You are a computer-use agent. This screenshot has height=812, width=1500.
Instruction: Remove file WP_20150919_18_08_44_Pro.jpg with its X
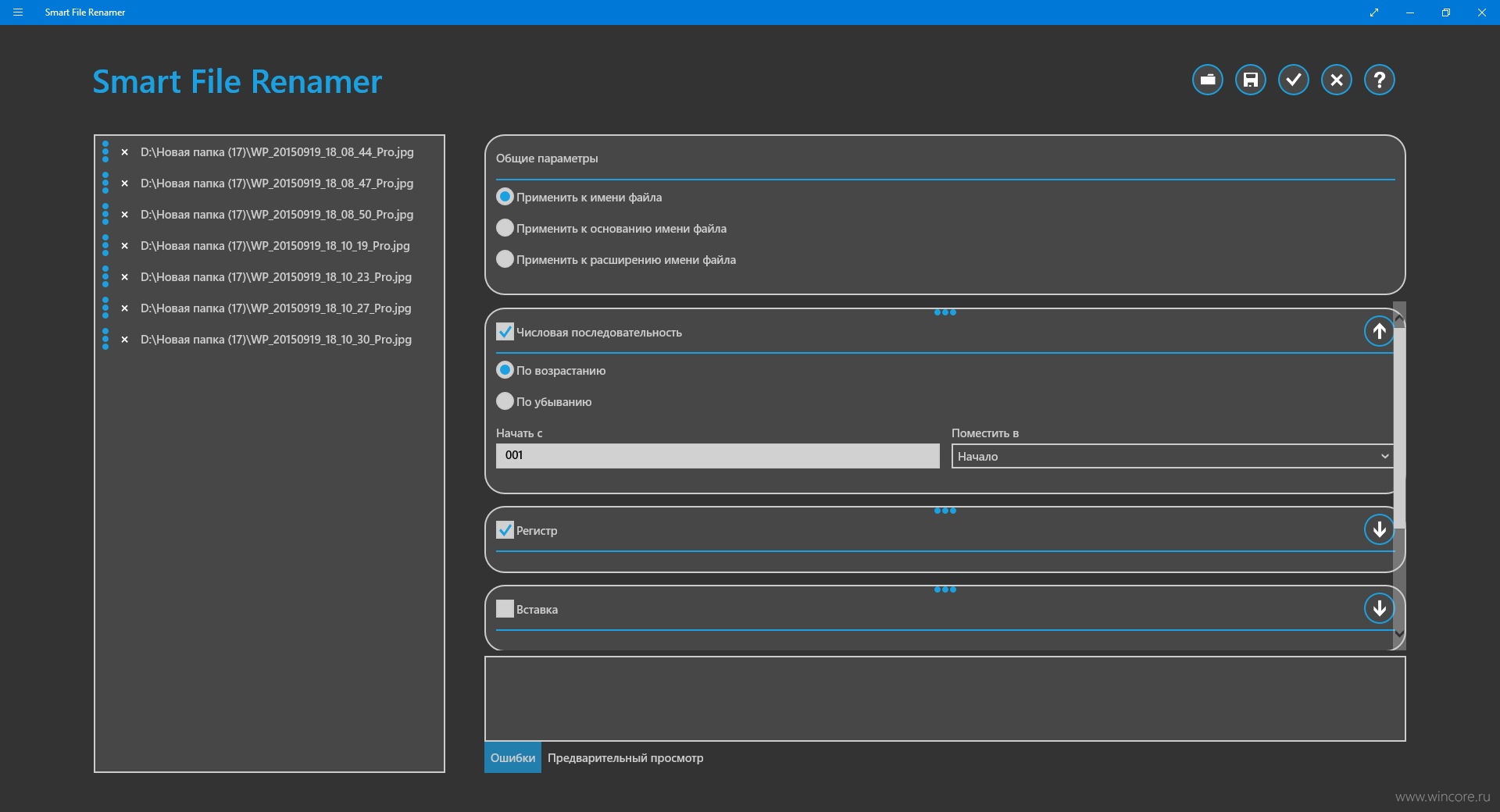click(124, 152)
